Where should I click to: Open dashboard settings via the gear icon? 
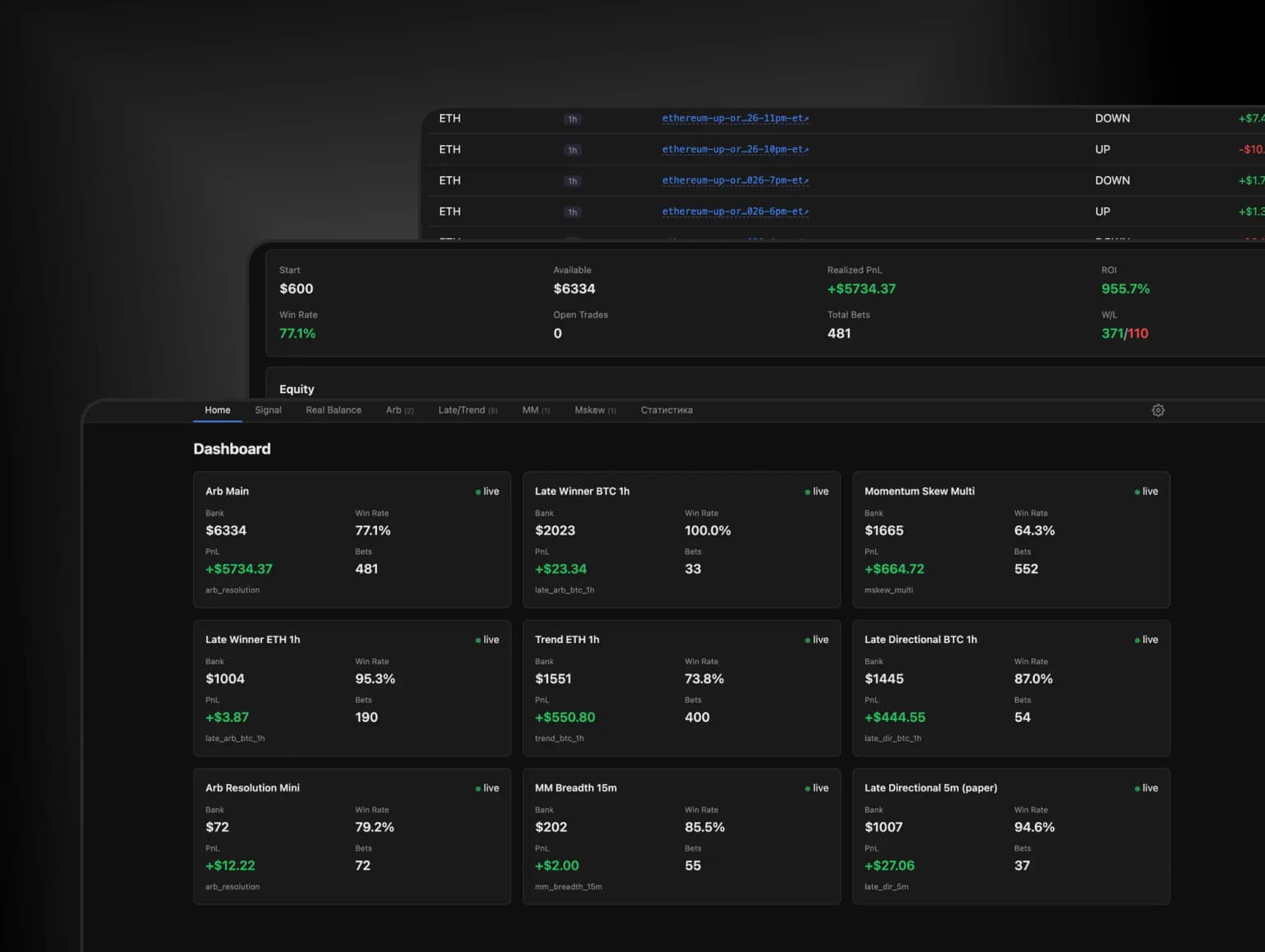coord(1158,410)
